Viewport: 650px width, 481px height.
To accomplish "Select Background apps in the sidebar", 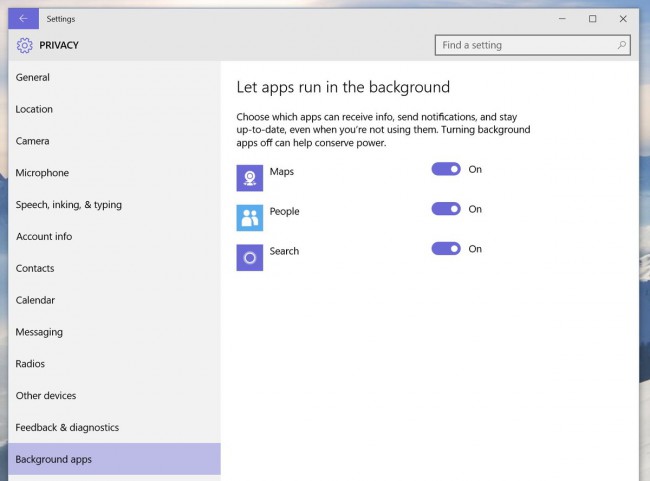I will (114, 459).
